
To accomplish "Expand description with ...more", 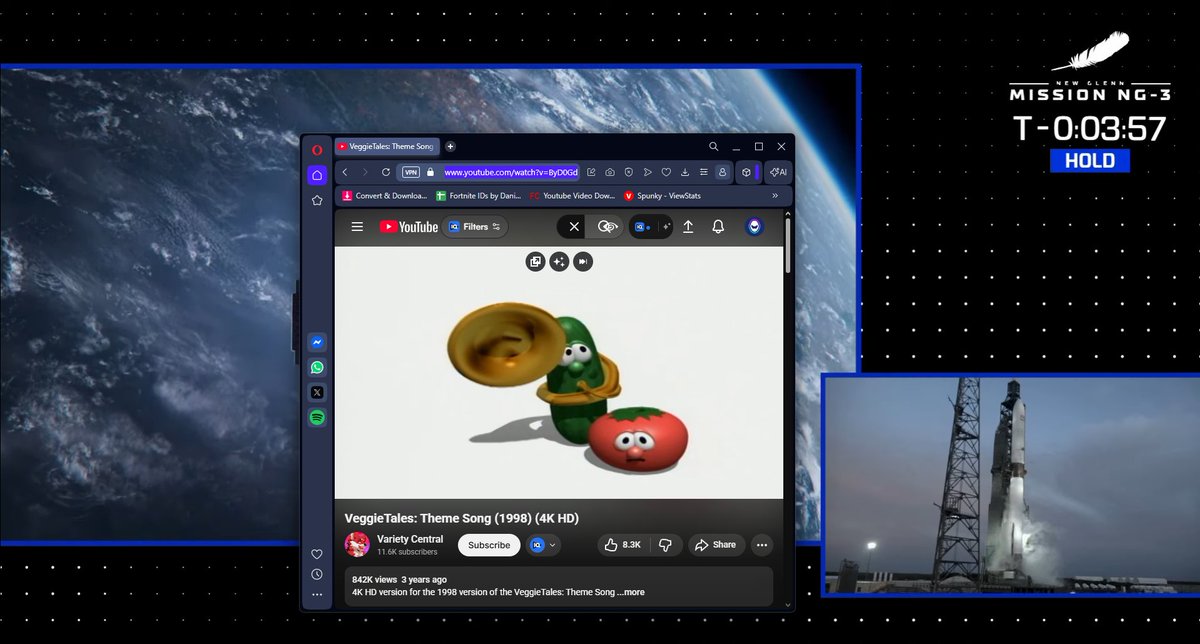I will (631, 592).
